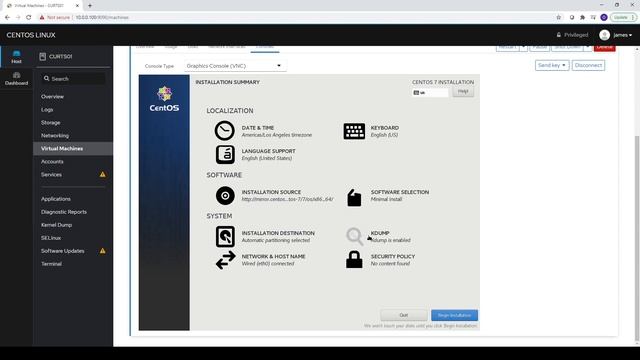Click the Disconnect button

point(588,65)
